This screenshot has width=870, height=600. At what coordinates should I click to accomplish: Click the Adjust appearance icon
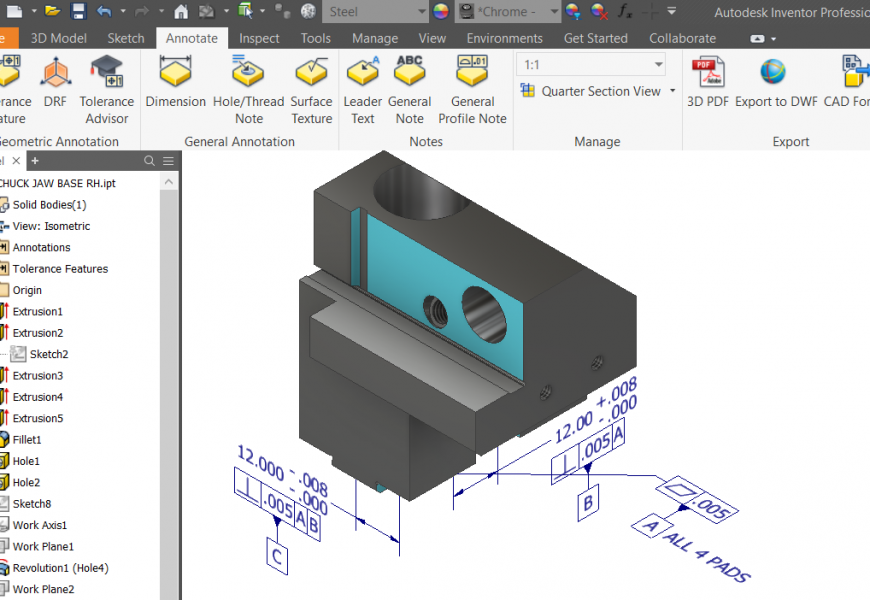coord(572,11)
